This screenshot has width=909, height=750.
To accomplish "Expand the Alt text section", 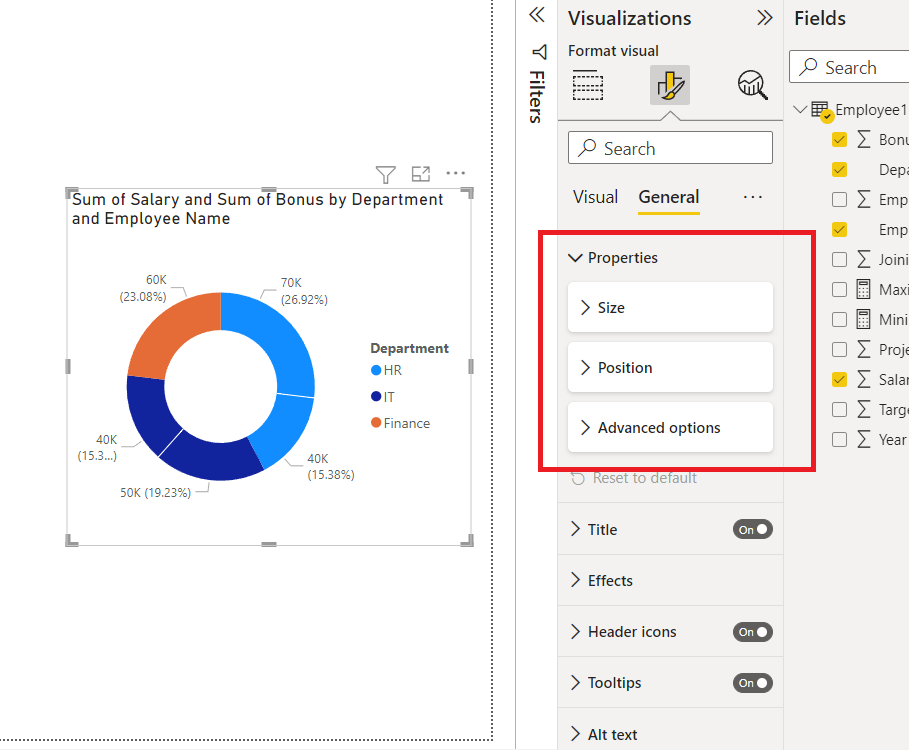I will [x=576, y=734].
